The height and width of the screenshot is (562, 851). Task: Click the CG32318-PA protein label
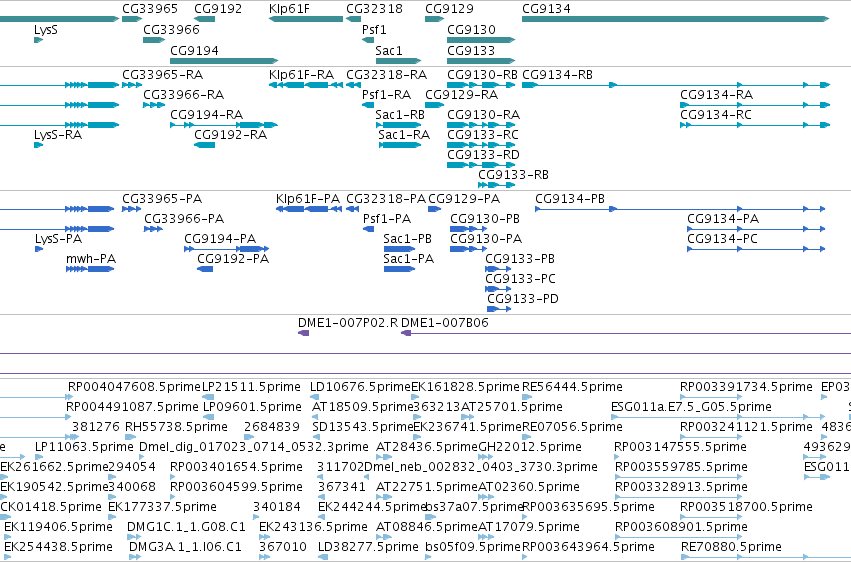pos(386,199)
